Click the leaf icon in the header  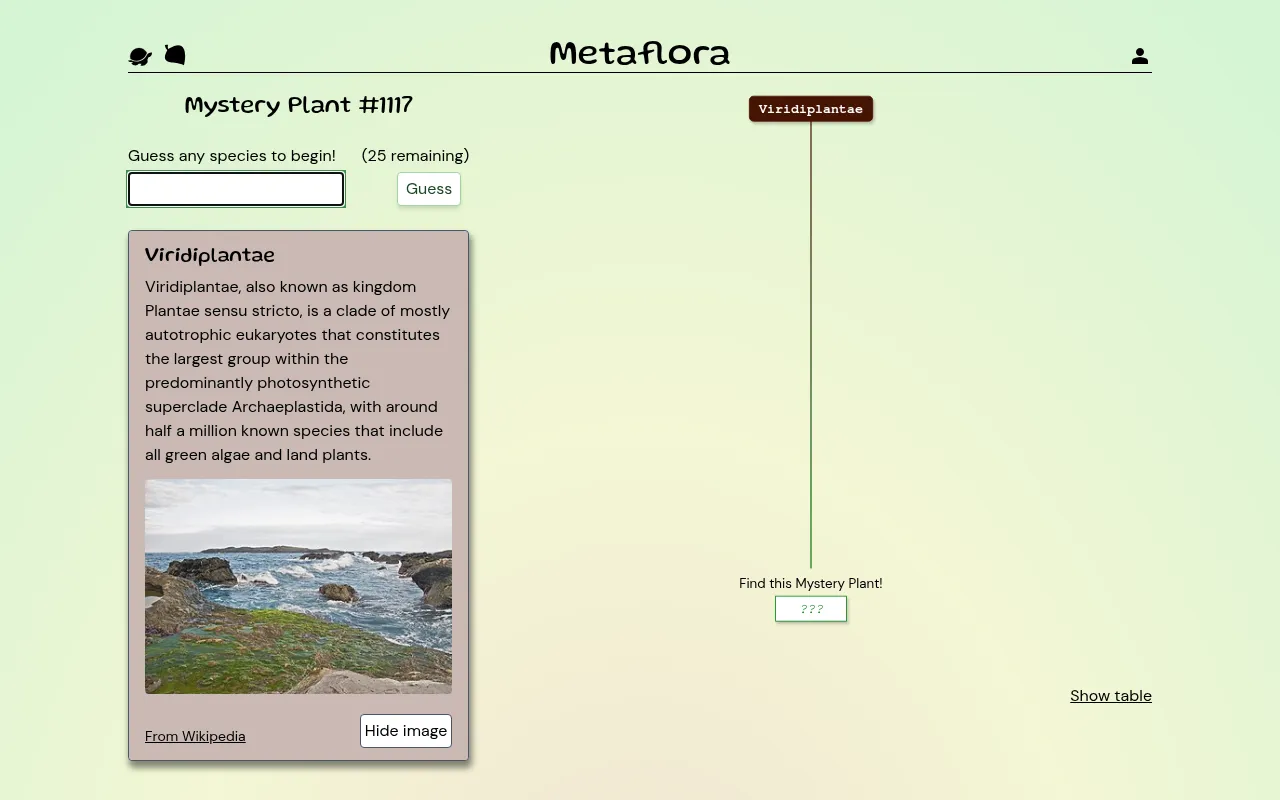coord(175,55)
